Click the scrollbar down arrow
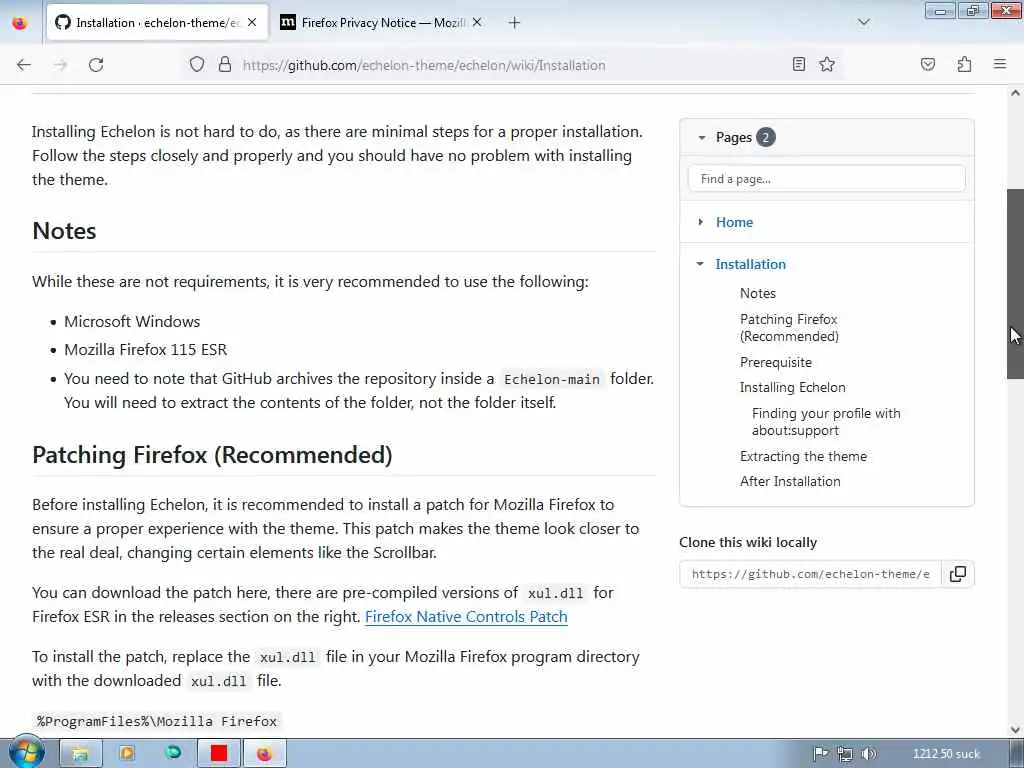The width and height of the screenshot is (1024, 768). point(1015,729)
